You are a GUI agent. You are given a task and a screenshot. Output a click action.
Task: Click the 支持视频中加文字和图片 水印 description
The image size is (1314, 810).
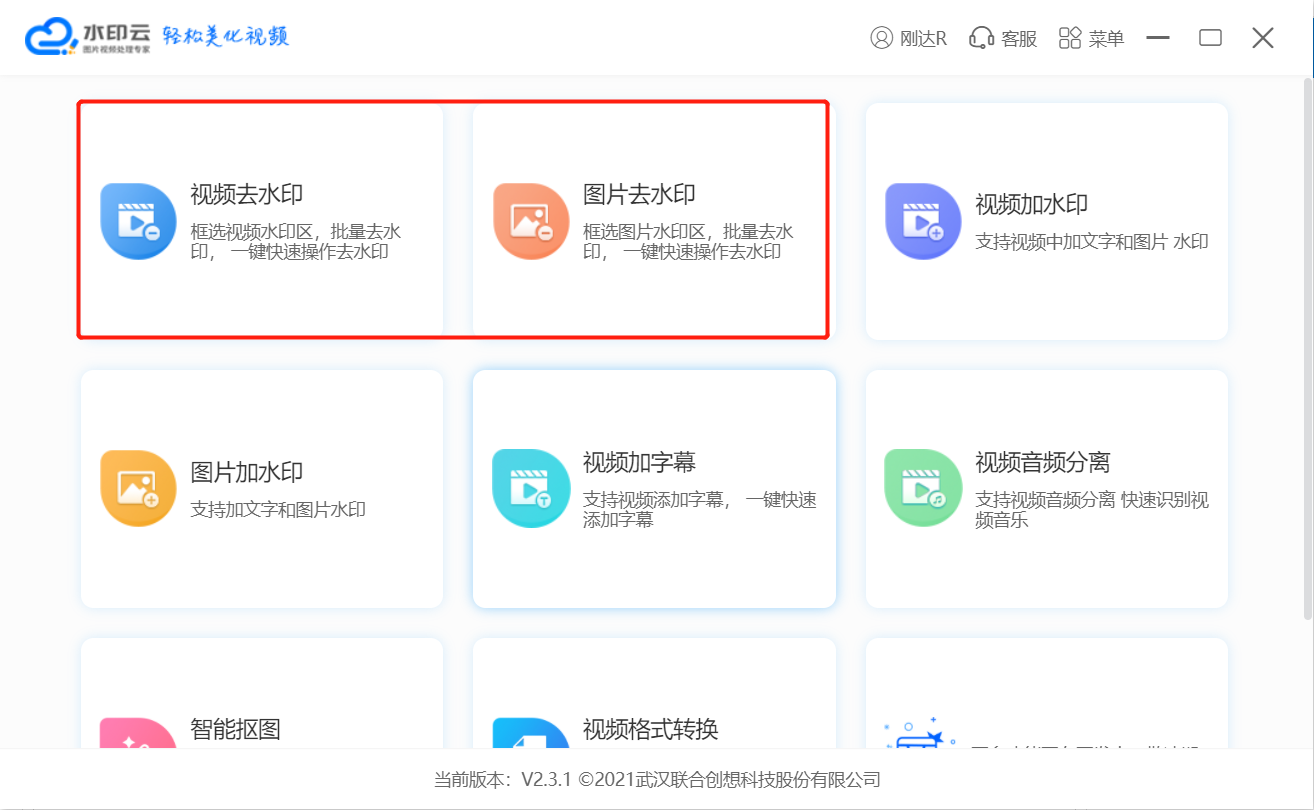(1092, 242)
